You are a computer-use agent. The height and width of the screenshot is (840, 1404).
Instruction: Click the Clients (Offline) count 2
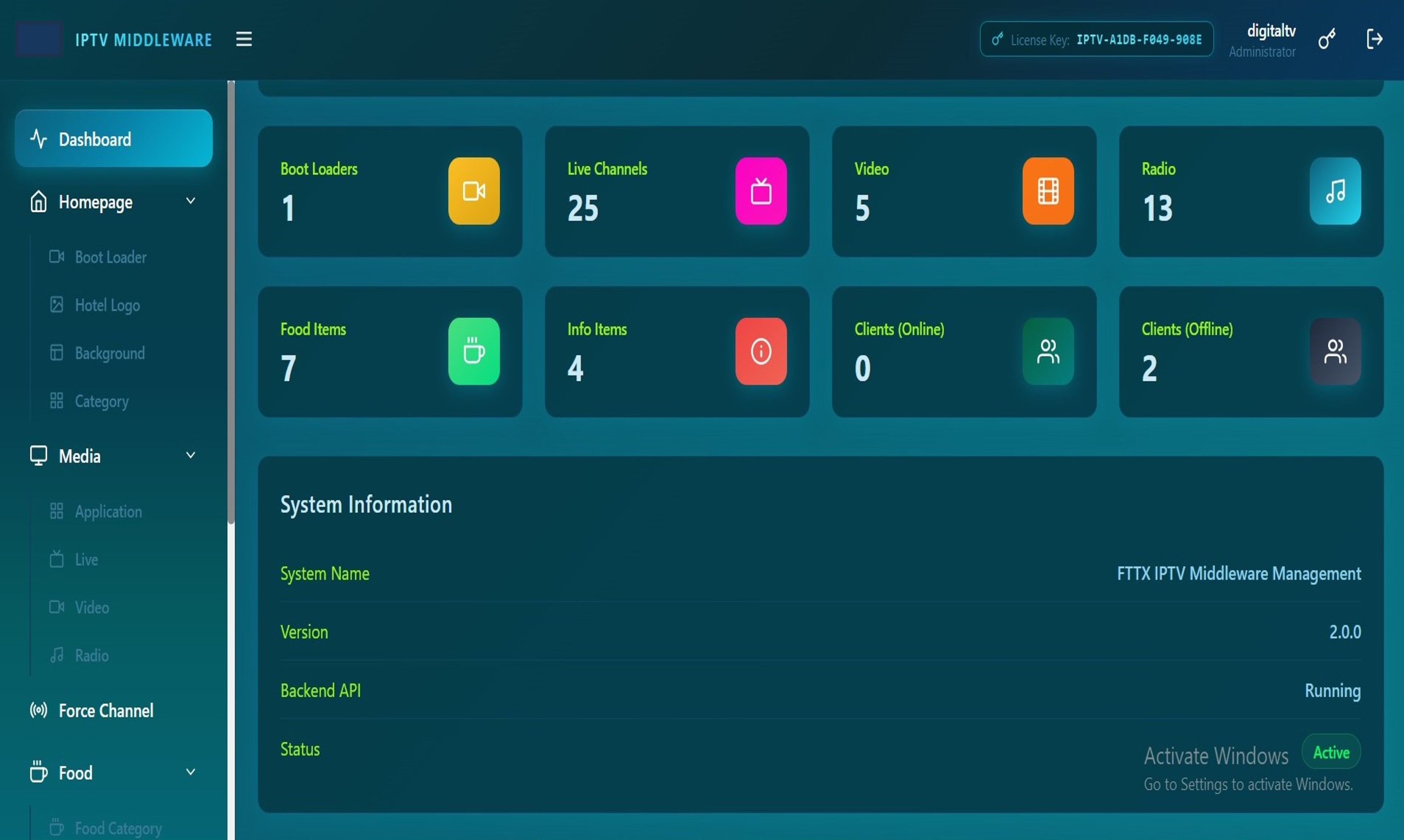pos(1149,368)
